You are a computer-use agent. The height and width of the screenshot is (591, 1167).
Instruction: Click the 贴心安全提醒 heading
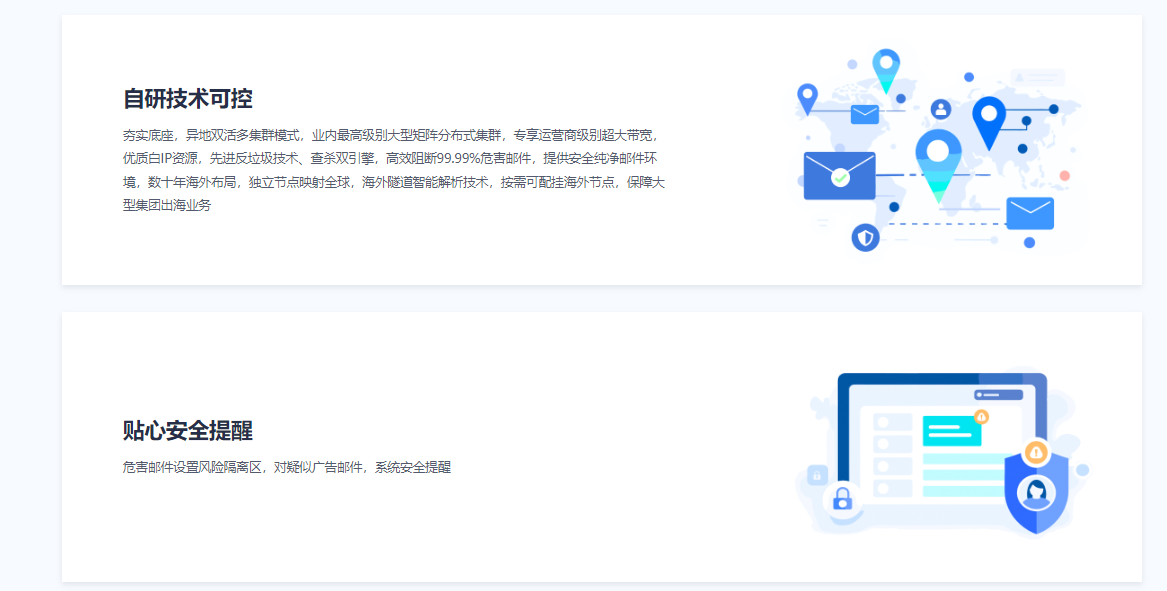click(187, 431)
